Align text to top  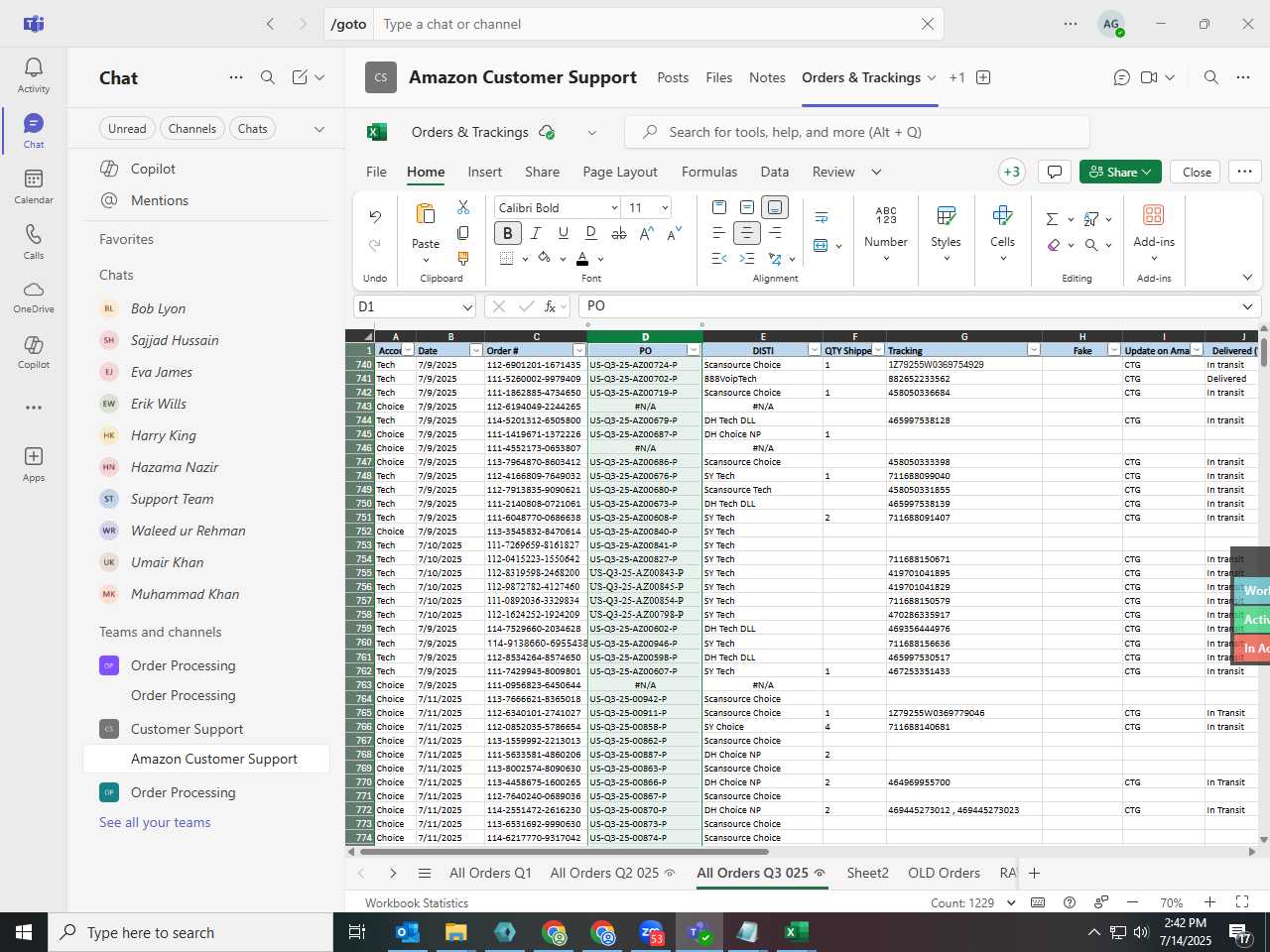click(x=719, y=207)
